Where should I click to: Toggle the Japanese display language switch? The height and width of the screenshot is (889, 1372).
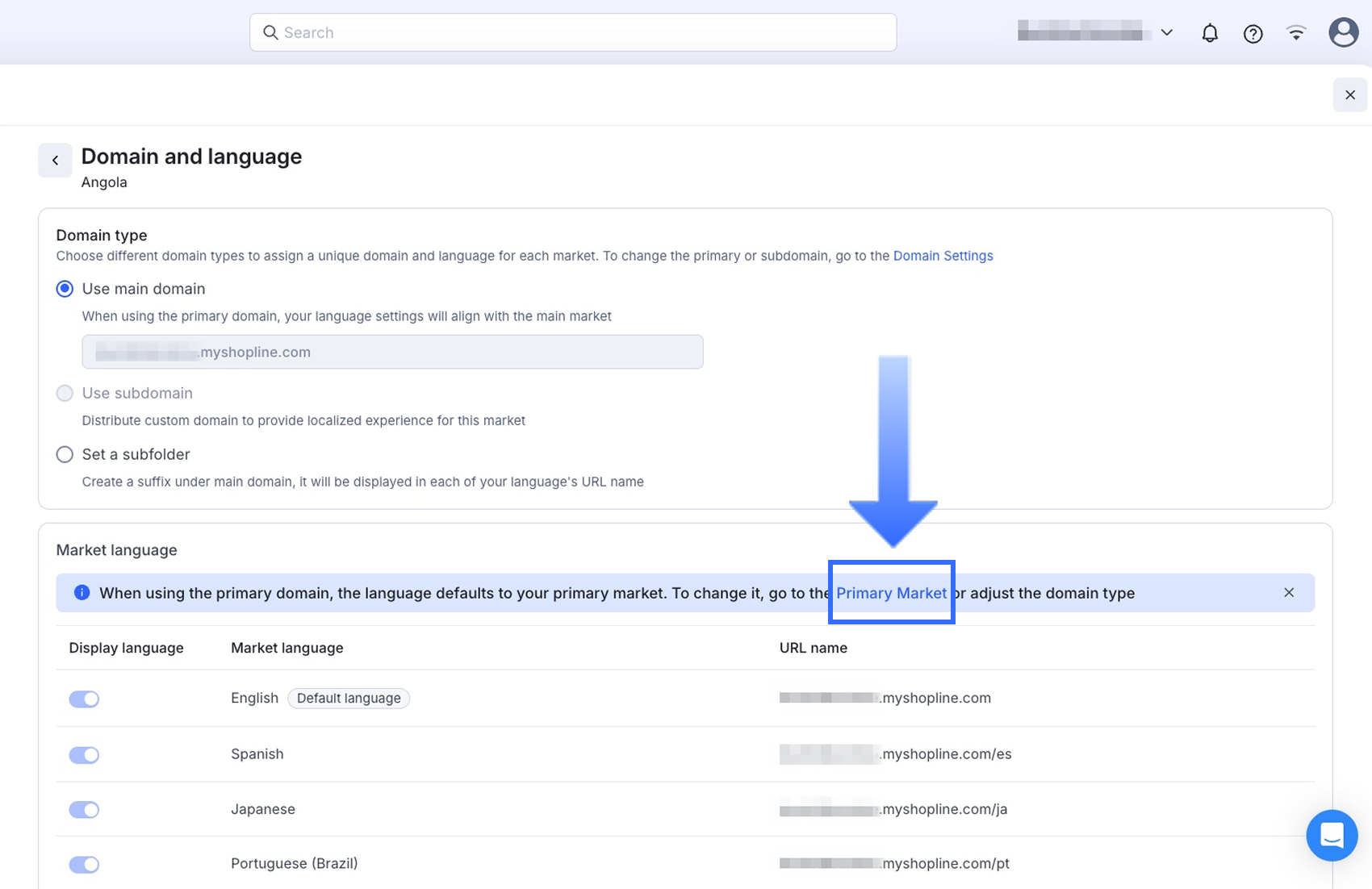[84, 810]
